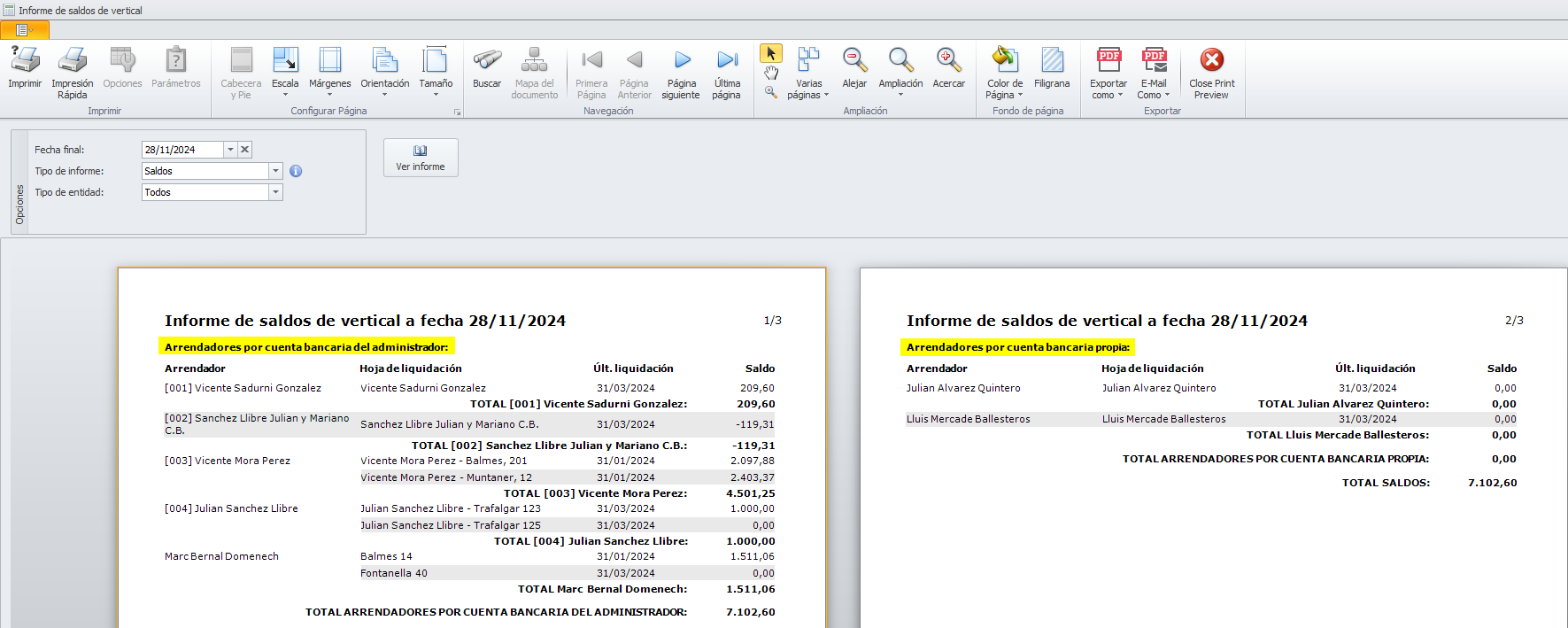This screenshot has width=1568, height=628.
Task: Open the Buscar search tool
Action: (486, 60)
